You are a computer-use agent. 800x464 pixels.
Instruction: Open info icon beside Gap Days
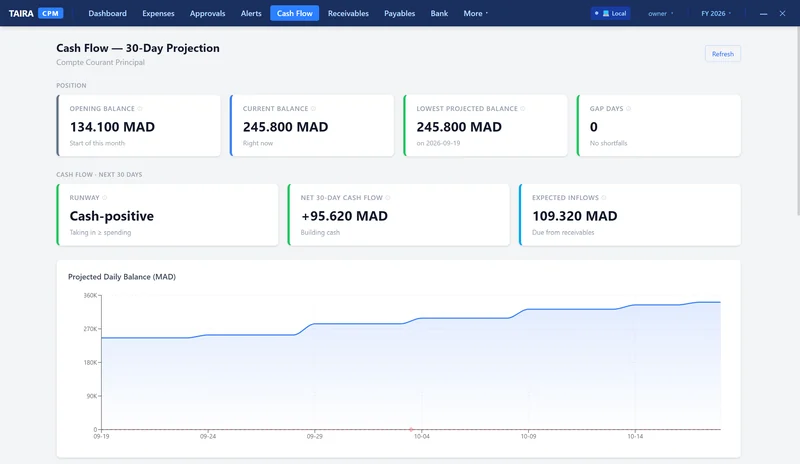click(629, 109)
